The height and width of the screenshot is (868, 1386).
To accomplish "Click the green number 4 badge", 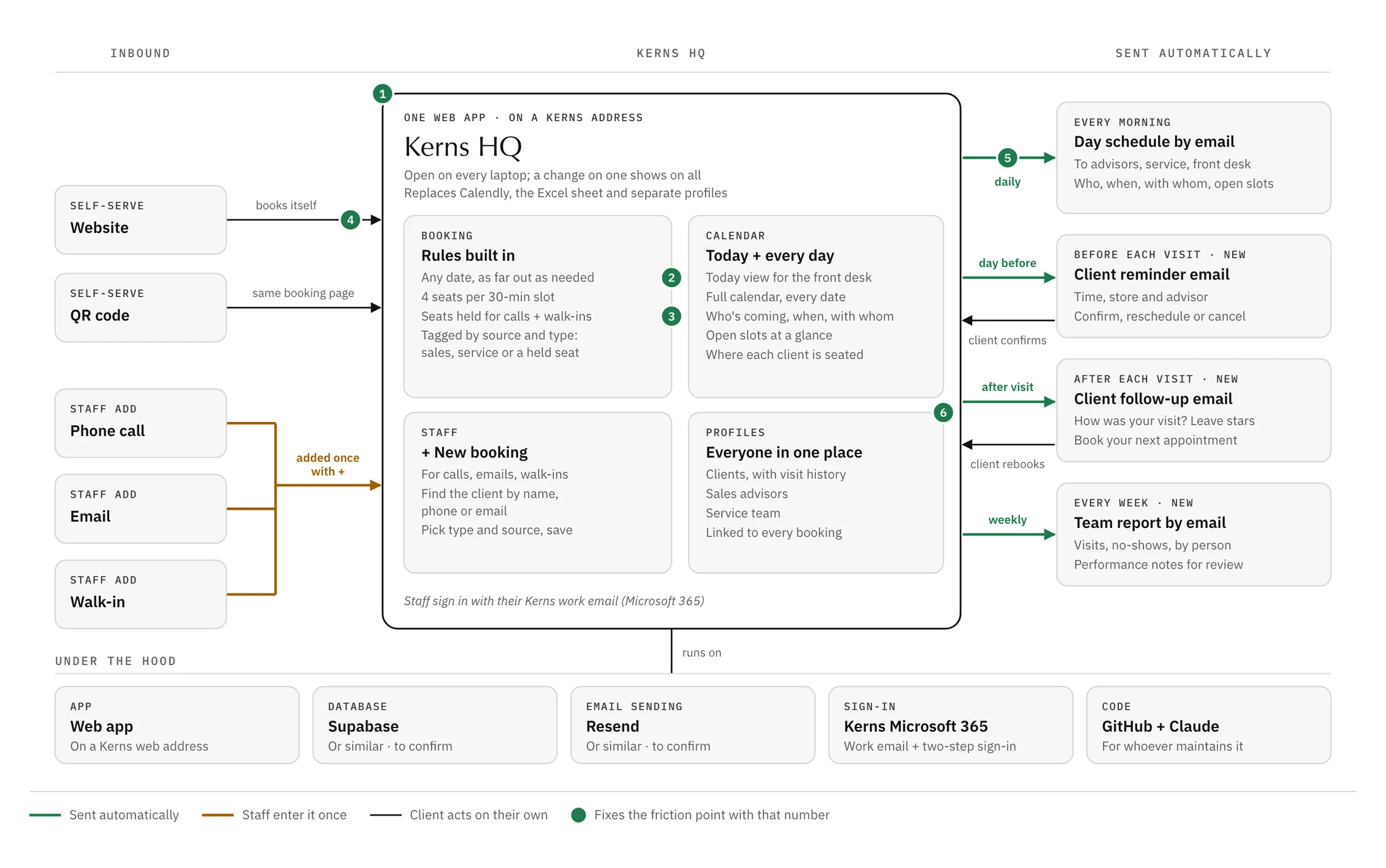I will 350,220.
